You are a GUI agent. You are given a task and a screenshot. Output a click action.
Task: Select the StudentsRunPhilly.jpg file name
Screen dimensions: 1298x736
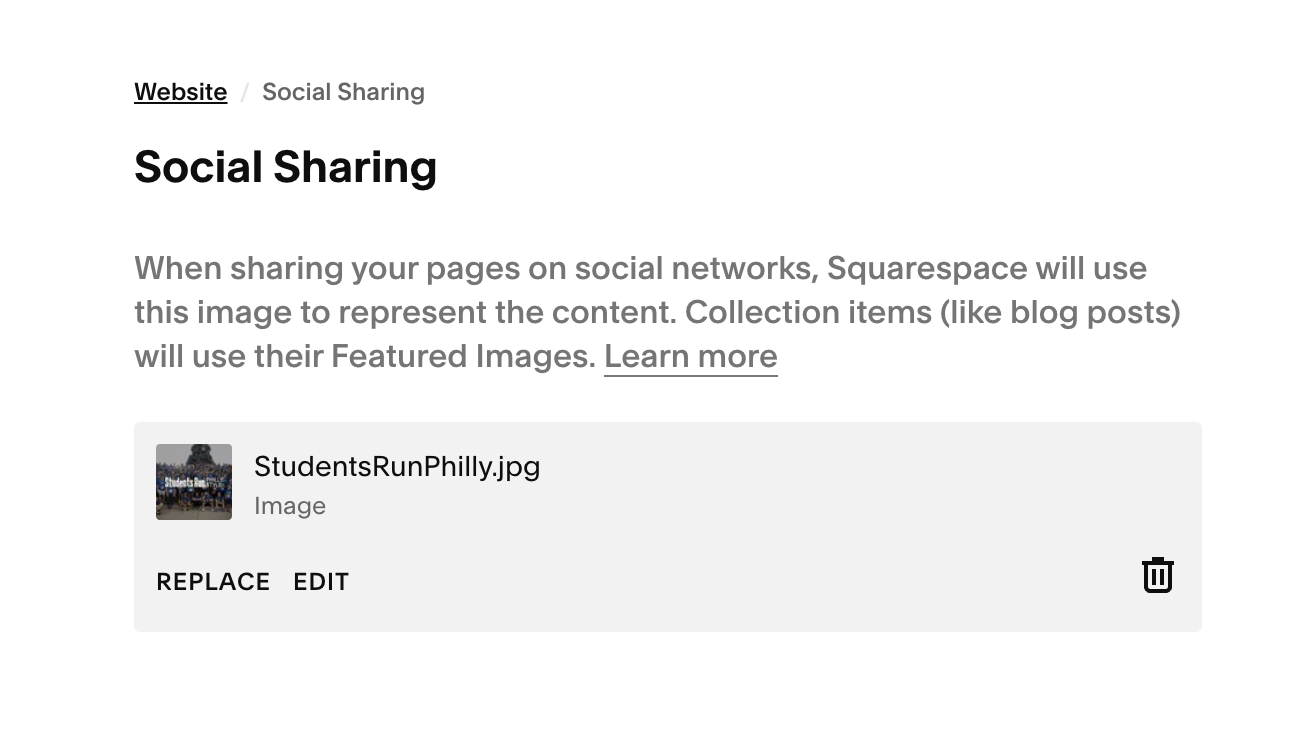click(397, 466)
